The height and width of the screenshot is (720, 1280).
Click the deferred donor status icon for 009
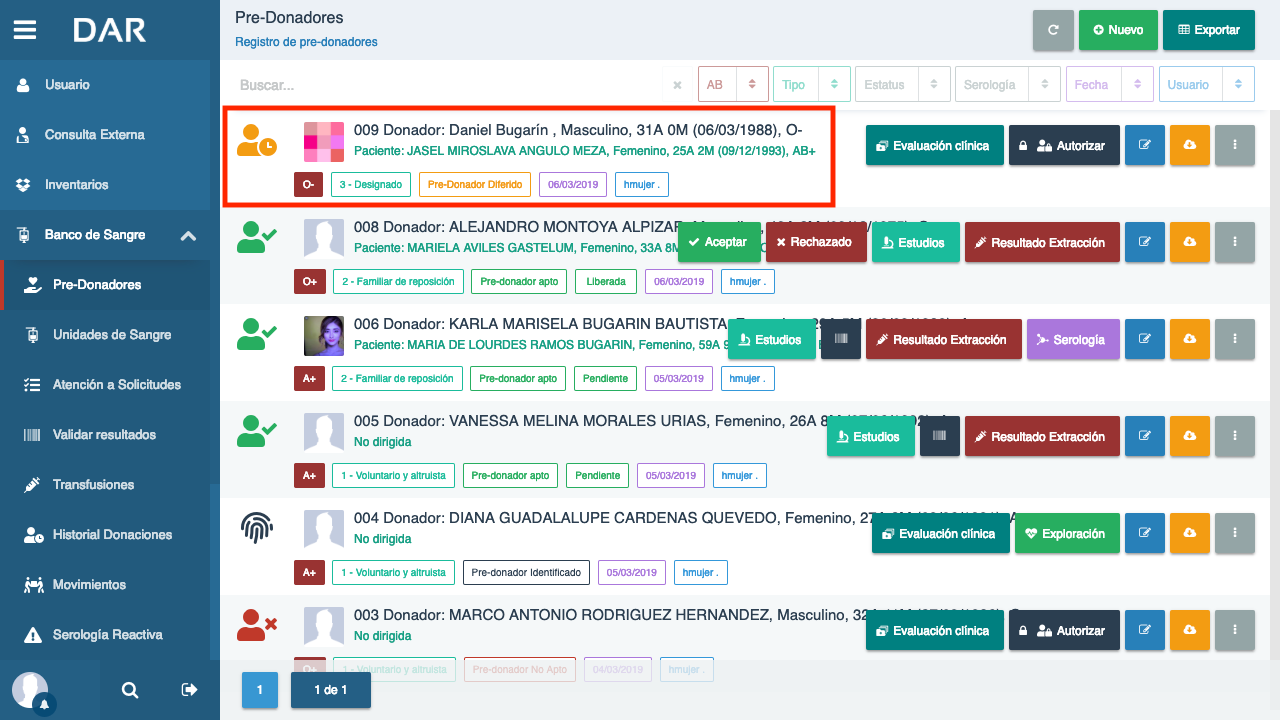click(x=257, y=140)
